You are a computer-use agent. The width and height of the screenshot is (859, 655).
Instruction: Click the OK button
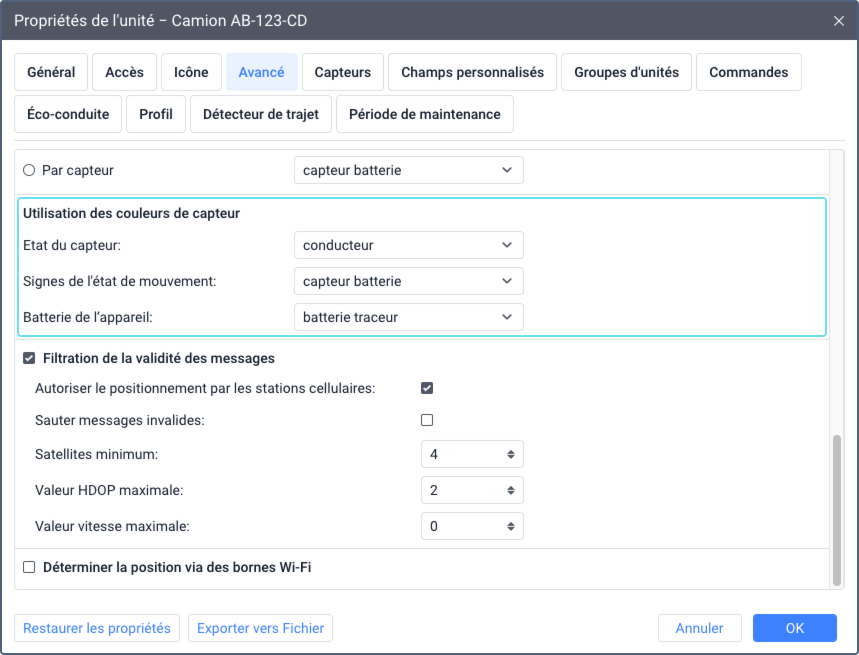click(x=794, y=628)
